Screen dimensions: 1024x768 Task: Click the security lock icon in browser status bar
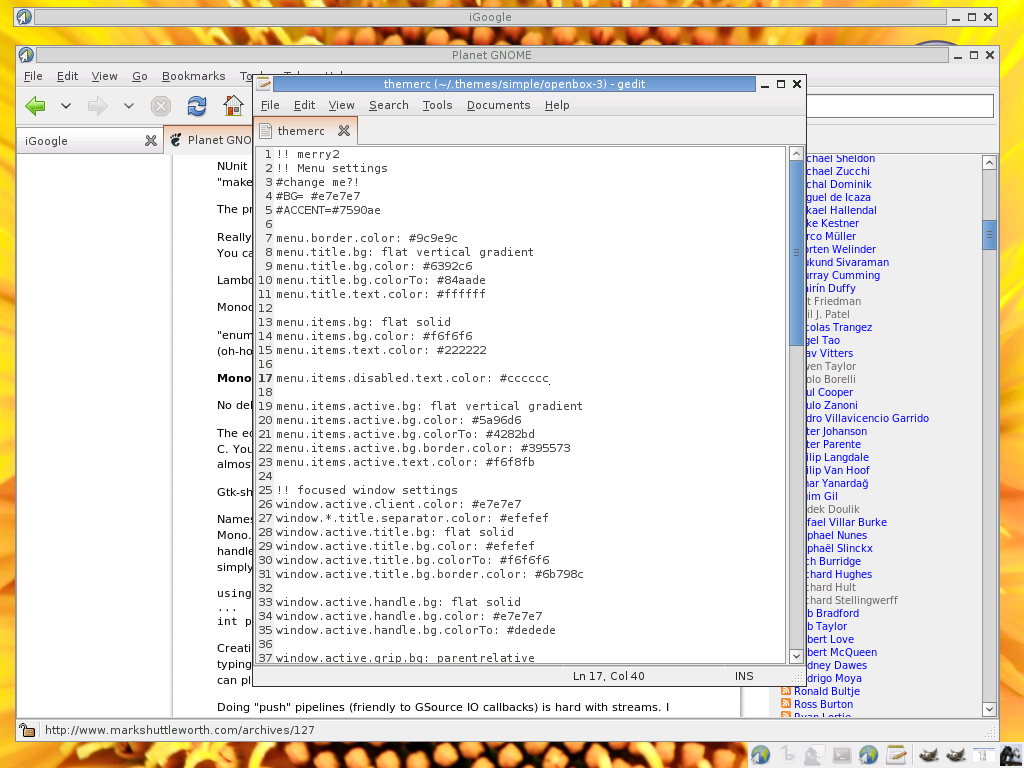point(27,729)
